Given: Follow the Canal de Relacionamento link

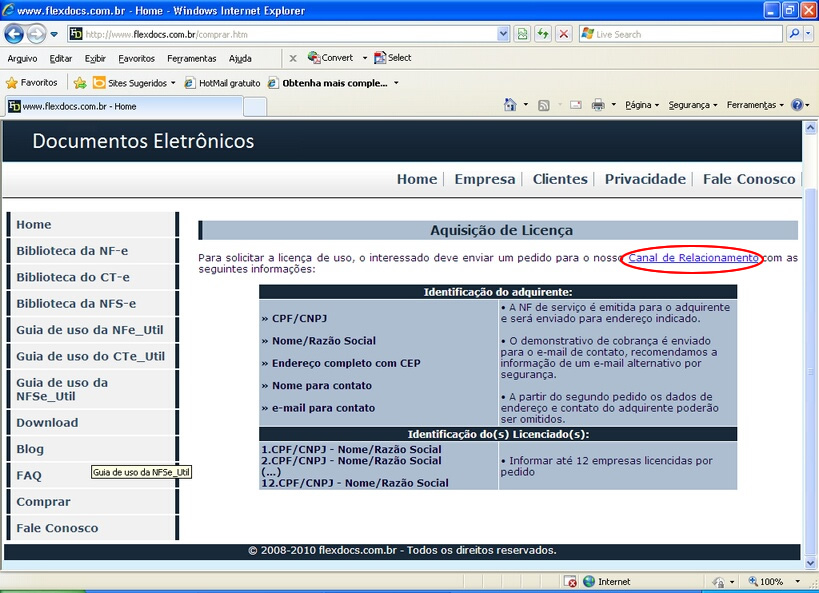Looking at the screenshot, I should pyautogui.click(x=693, y=258).
